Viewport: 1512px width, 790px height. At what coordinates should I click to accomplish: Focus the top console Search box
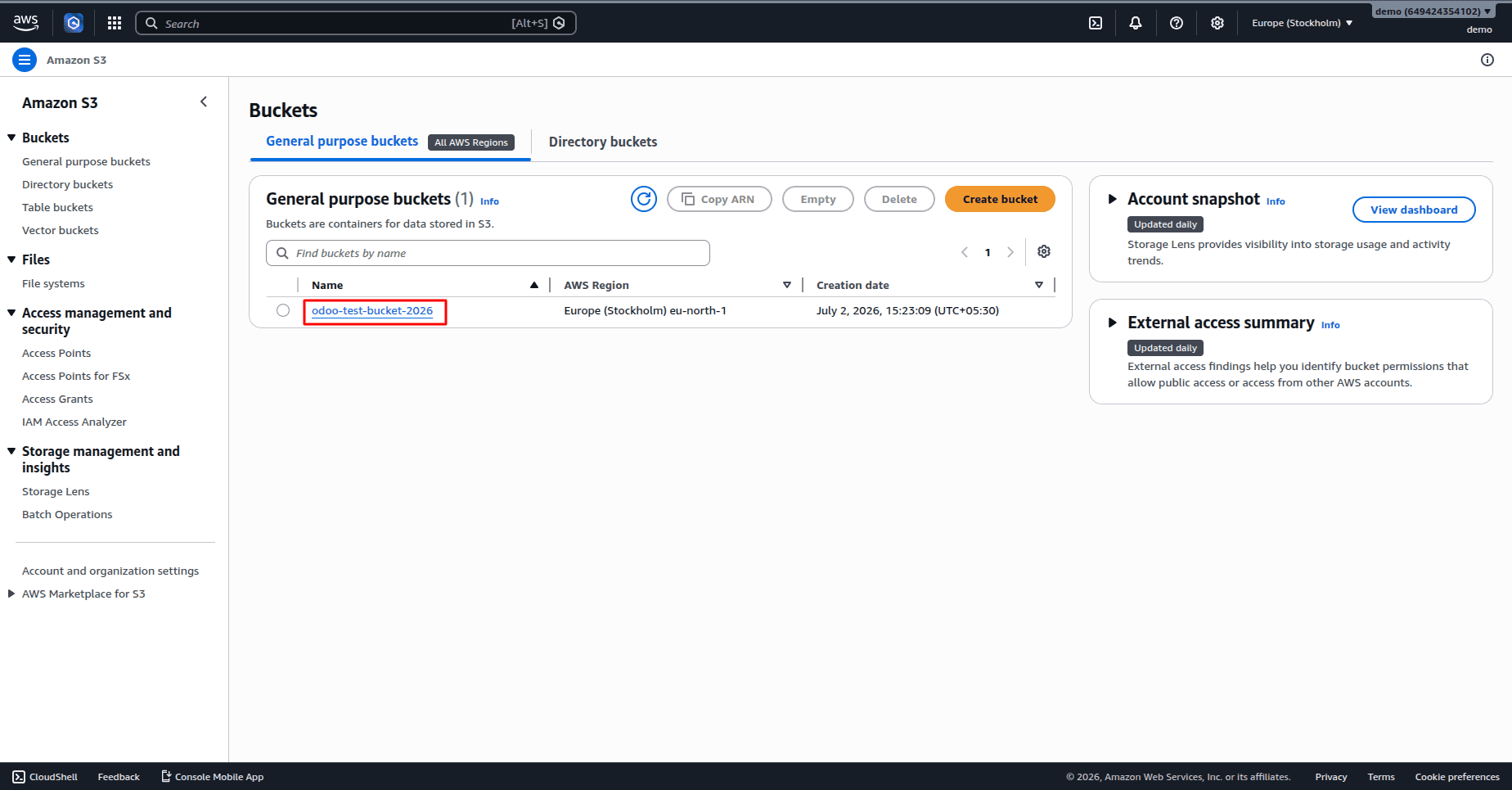[x=356, y=23]
